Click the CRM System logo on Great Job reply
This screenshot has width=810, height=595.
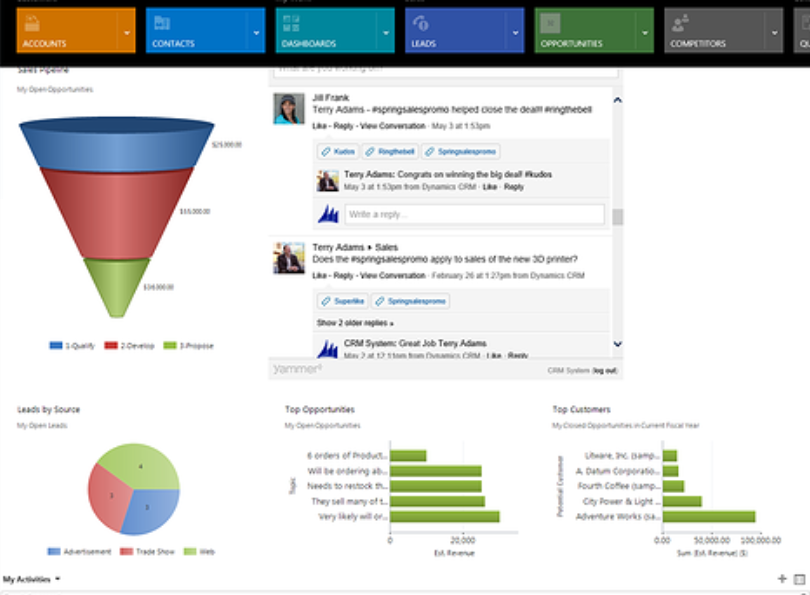pyautogui.click(x=328, y=349)
